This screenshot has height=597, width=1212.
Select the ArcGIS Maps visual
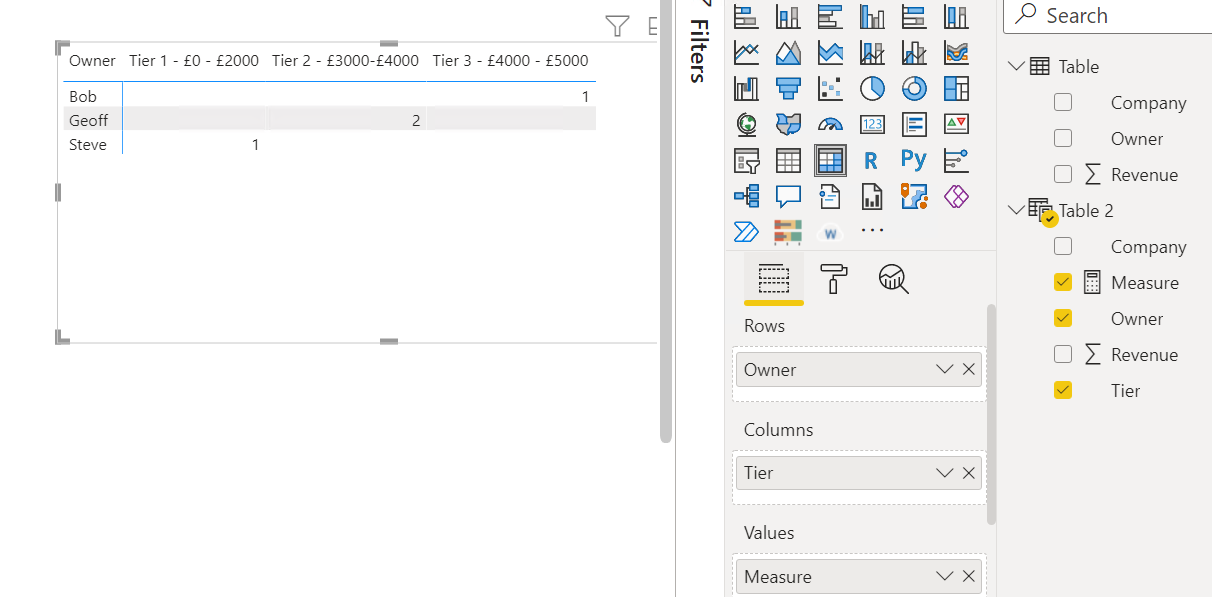(x=914, y=196)
